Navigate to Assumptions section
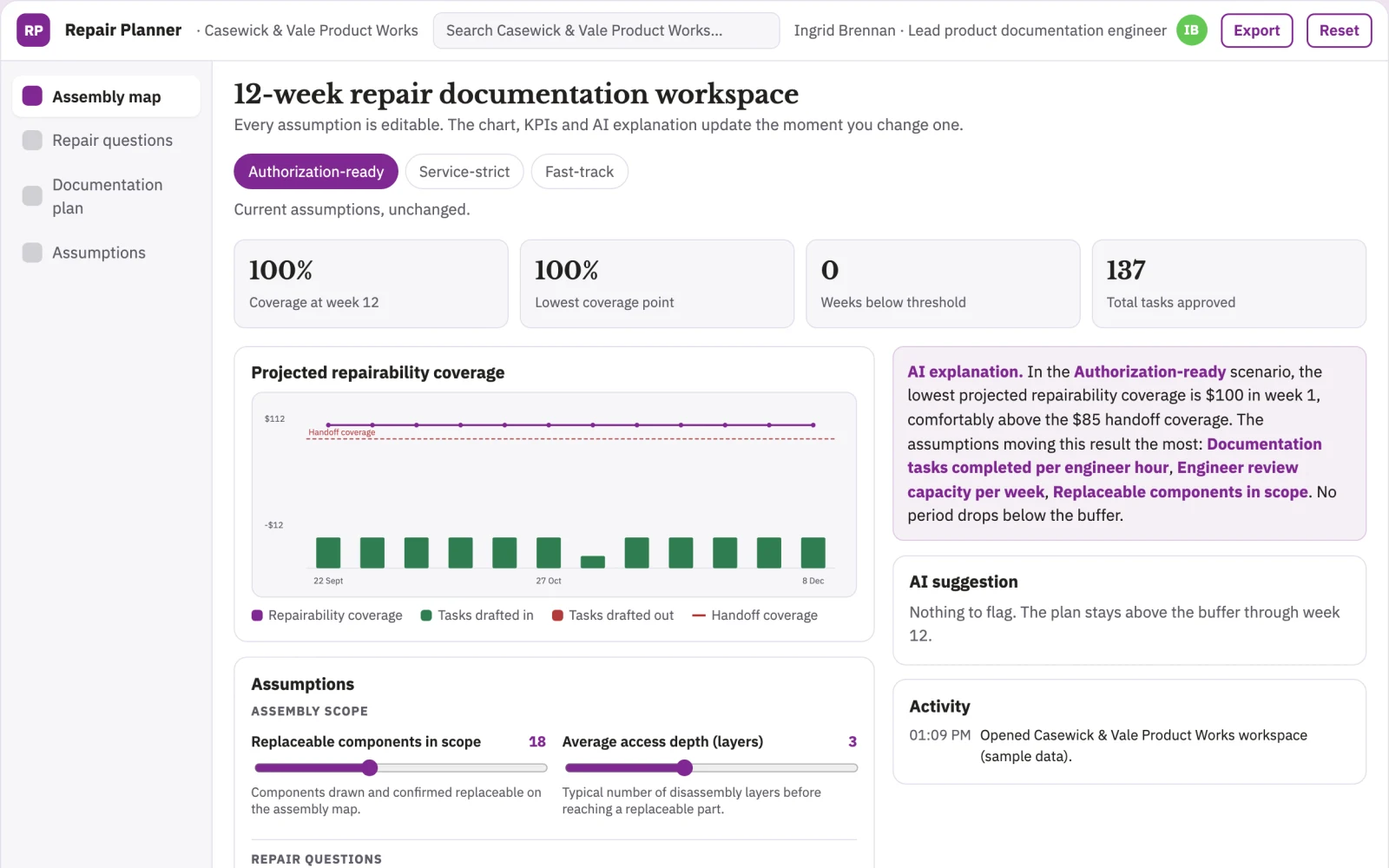This screenshot has height=868, width=1389. pos(106,253)
